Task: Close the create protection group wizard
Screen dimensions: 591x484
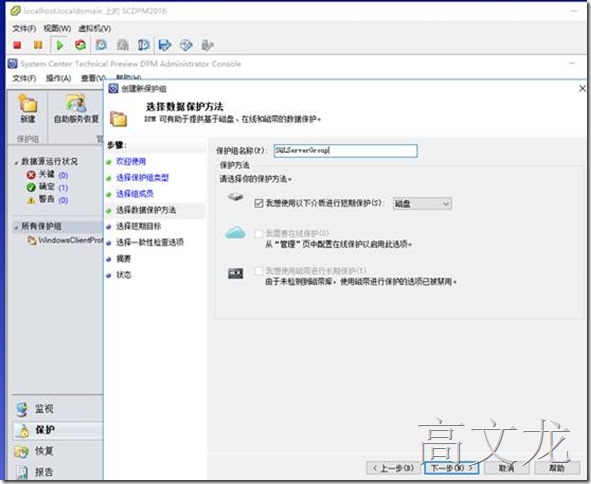Action: tap(582, 89)
